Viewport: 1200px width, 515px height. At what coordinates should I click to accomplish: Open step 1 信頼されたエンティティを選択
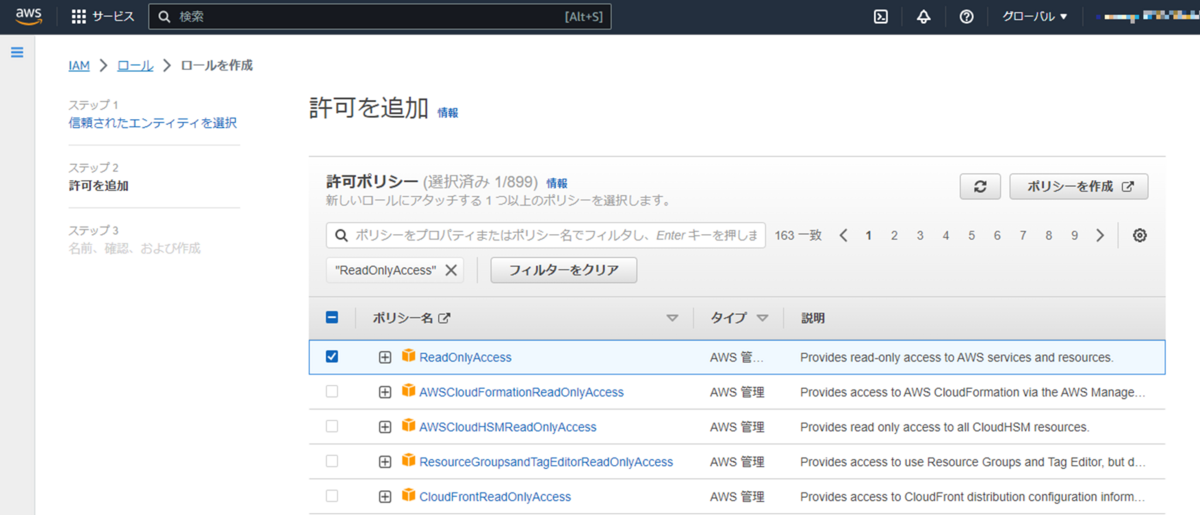click(153, 123)
